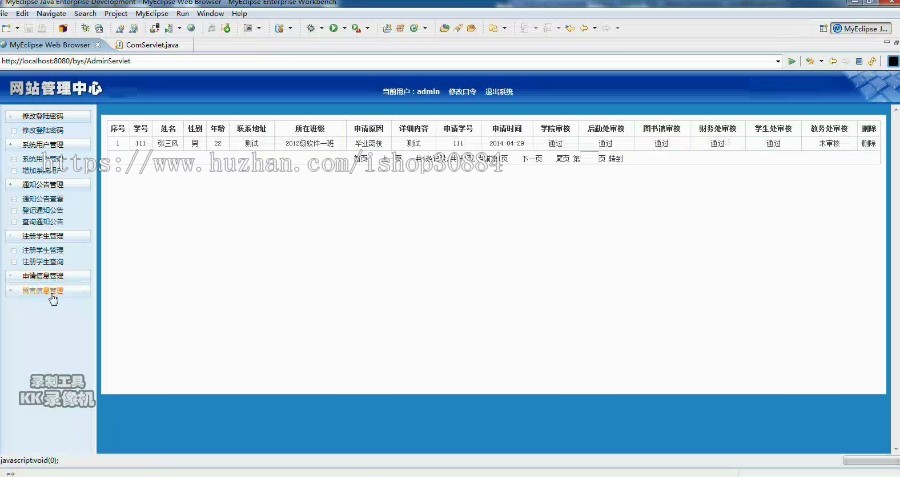The height and width of the screenshot is (477, 900).
Task: Click the browser refresh icon
Action: (872, 61)
